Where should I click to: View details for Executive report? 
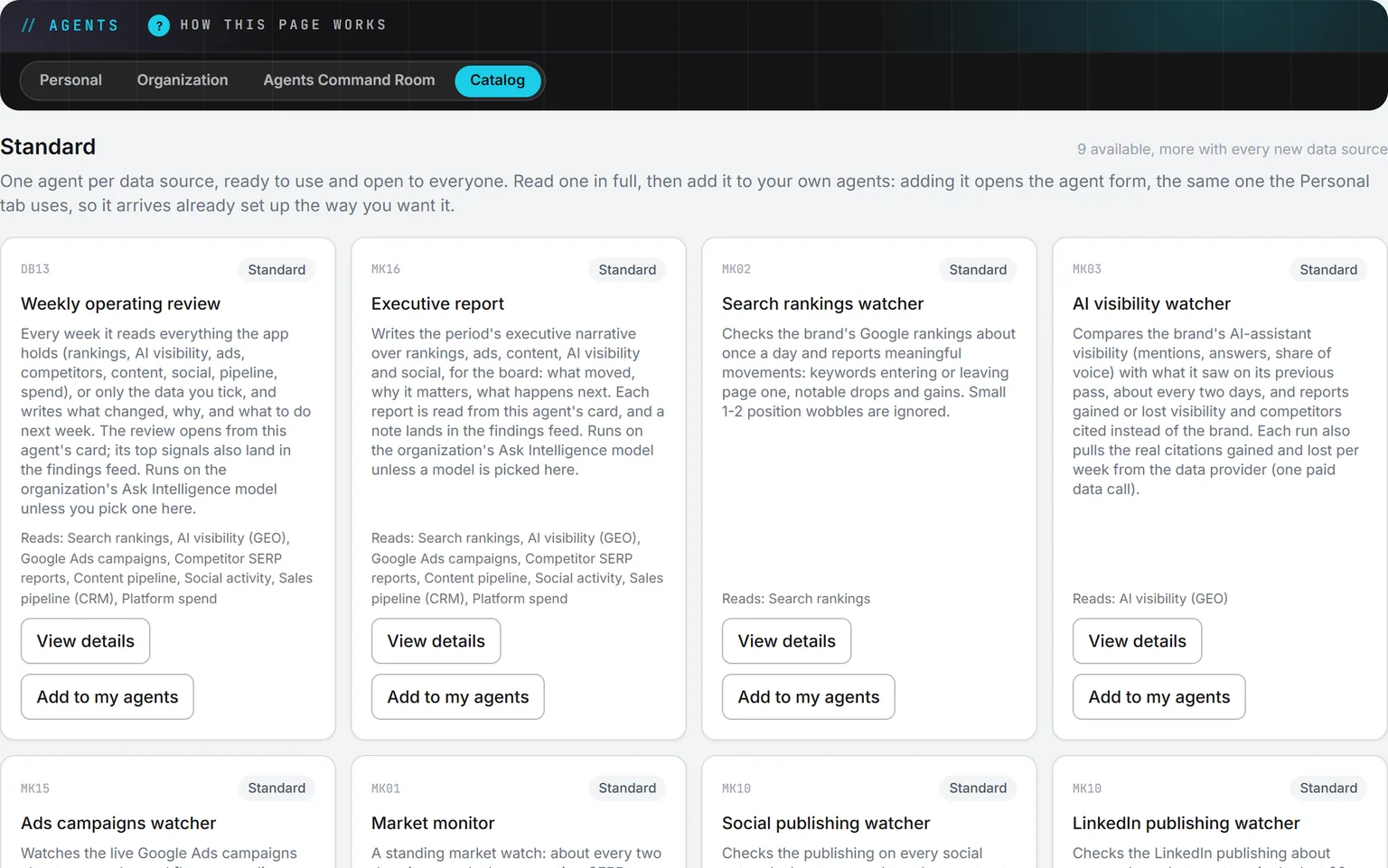436,641
